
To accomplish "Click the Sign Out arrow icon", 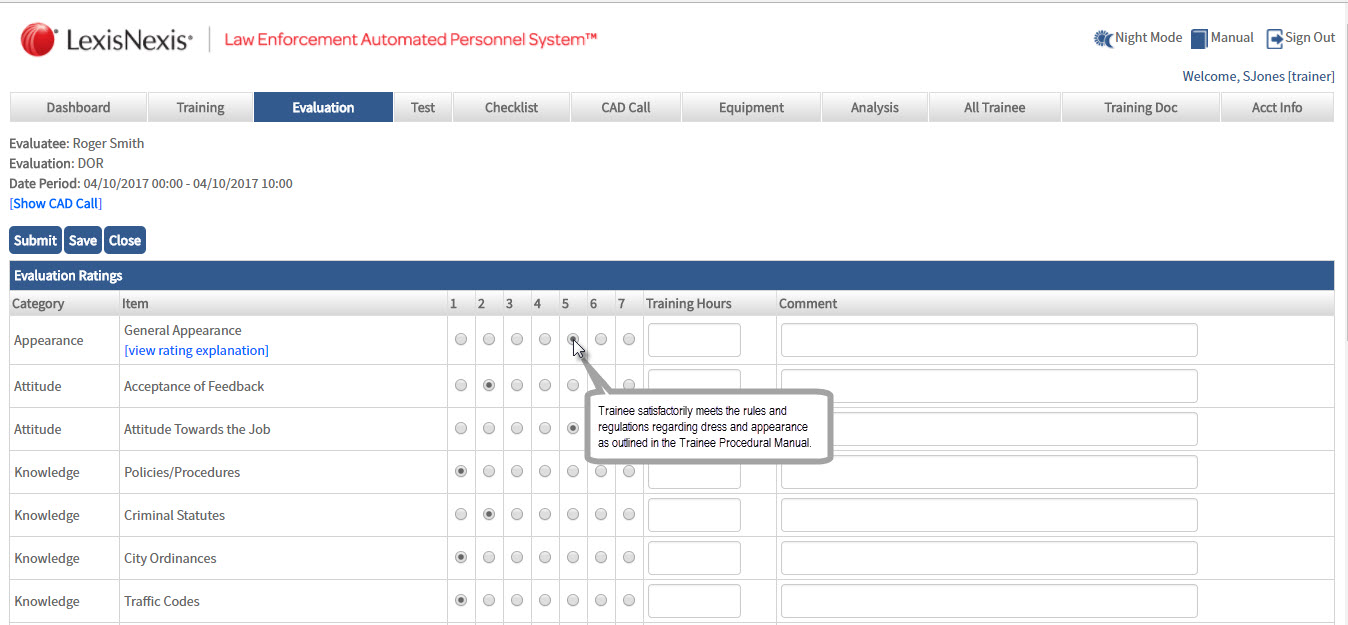I will point(1274,39).
